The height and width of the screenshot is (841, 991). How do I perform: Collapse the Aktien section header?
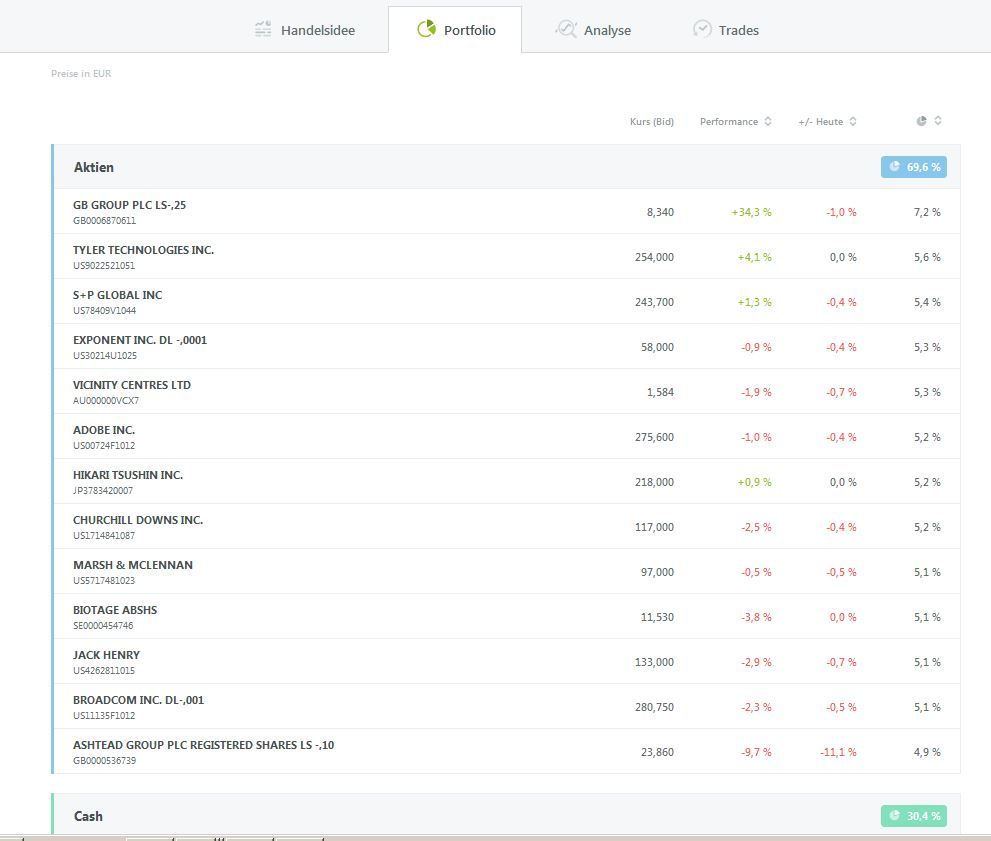(94, 167)
